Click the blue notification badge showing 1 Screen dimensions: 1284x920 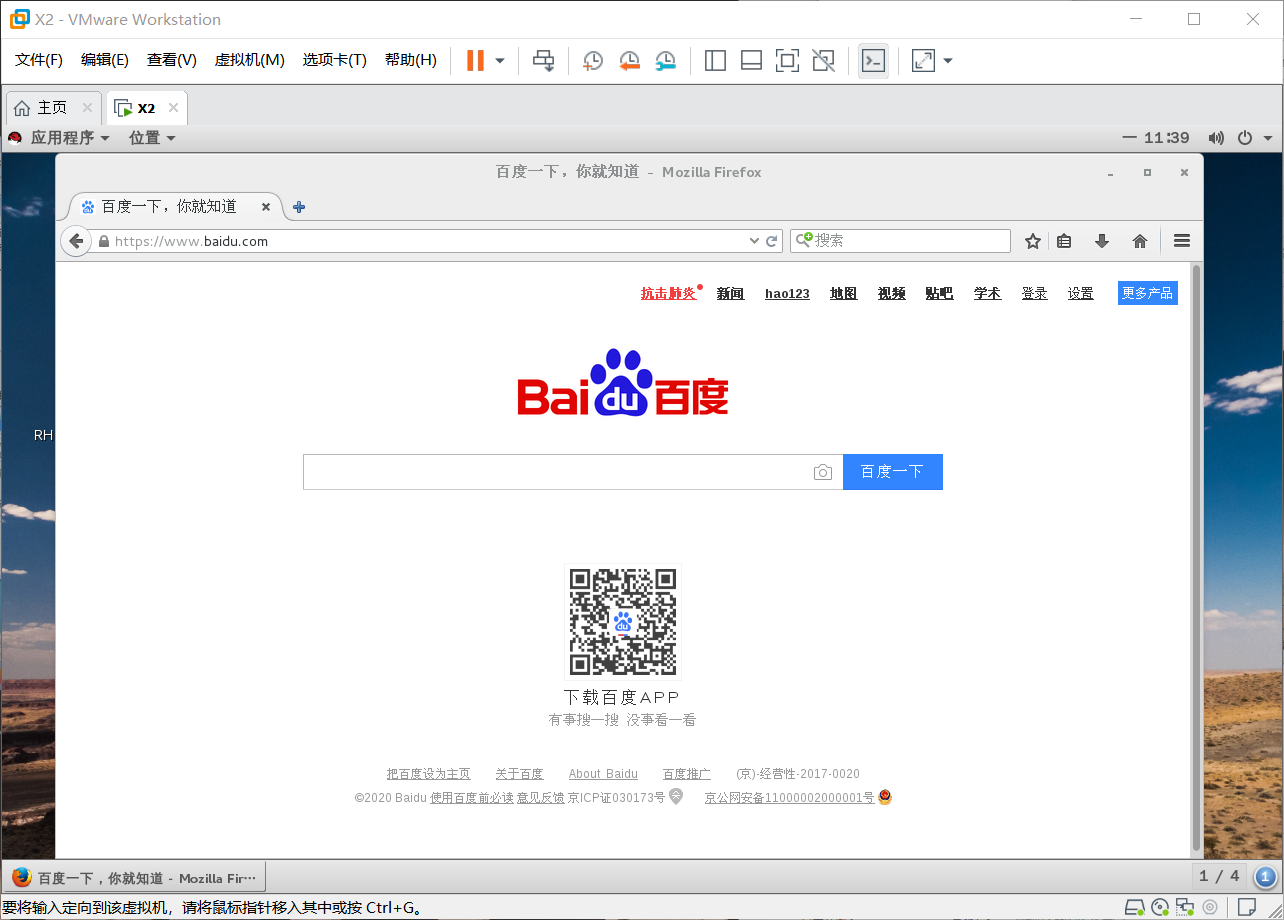point(1265,877)
